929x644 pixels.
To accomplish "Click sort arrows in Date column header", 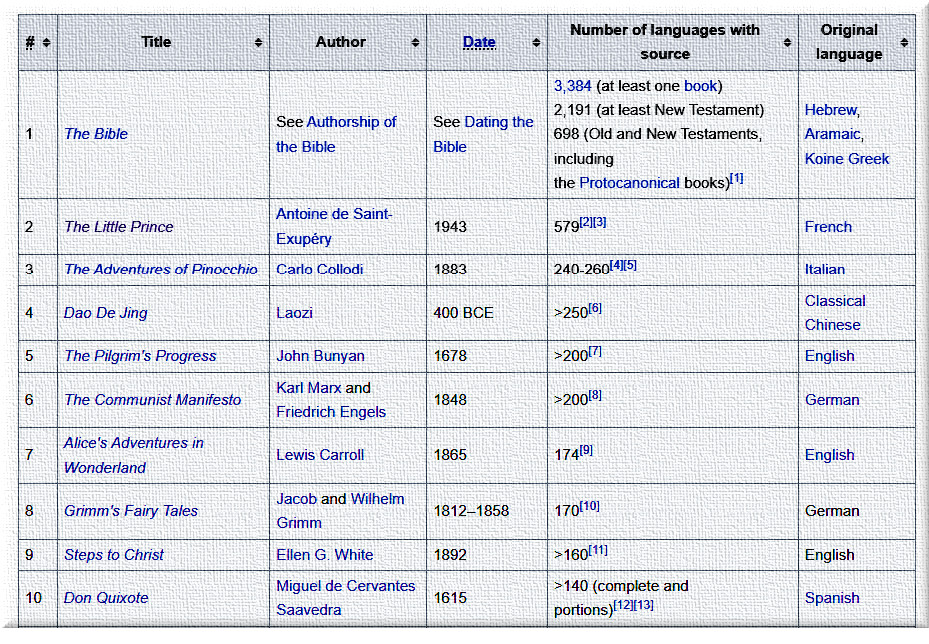I will click(x=536, y=43).
